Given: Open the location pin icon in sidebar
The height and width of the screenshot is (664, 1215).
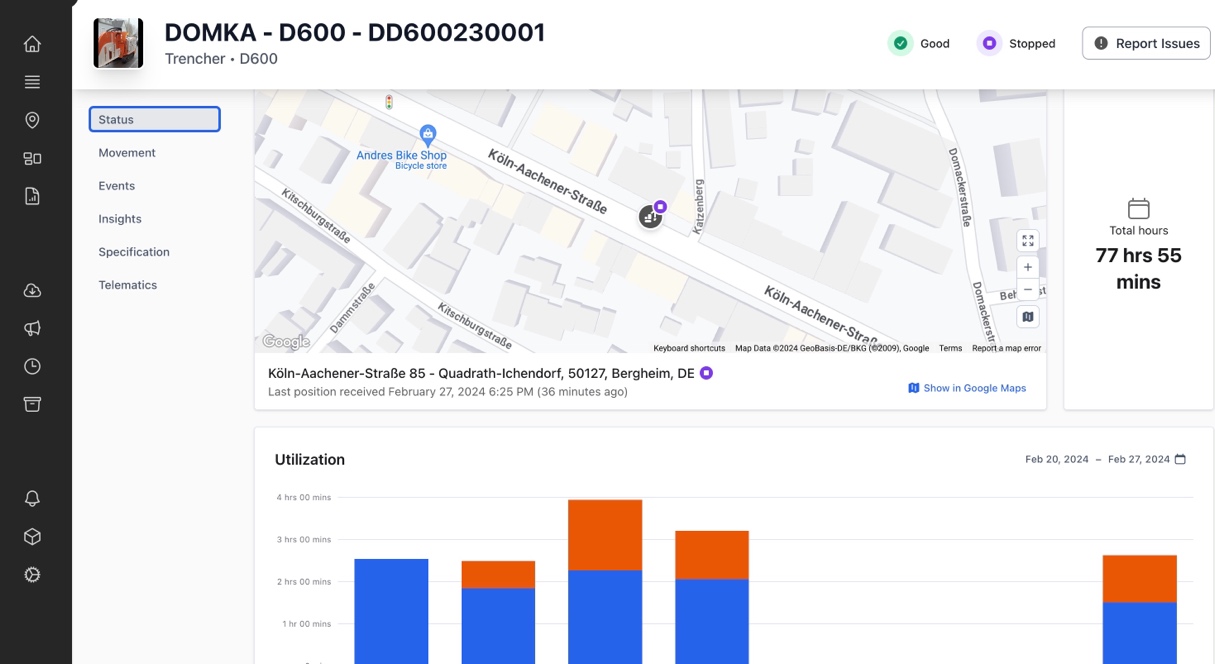Looking at the screenshot, I should coord(32,120).
